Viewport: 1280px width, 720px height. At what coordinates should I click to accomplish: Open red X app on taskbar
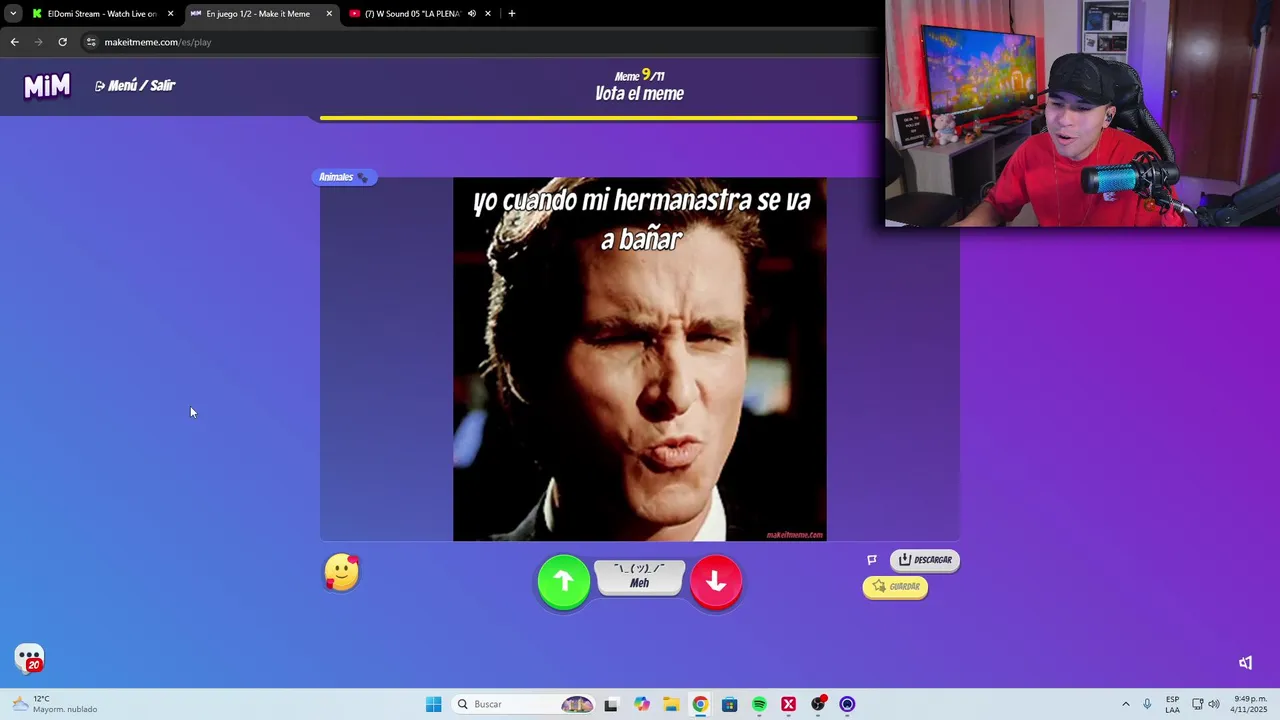click(788, 704)
